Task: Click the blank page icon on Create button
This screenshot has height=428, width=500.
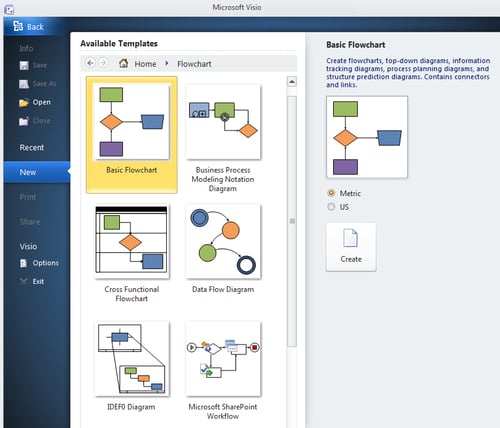Action: coord(350,238)
